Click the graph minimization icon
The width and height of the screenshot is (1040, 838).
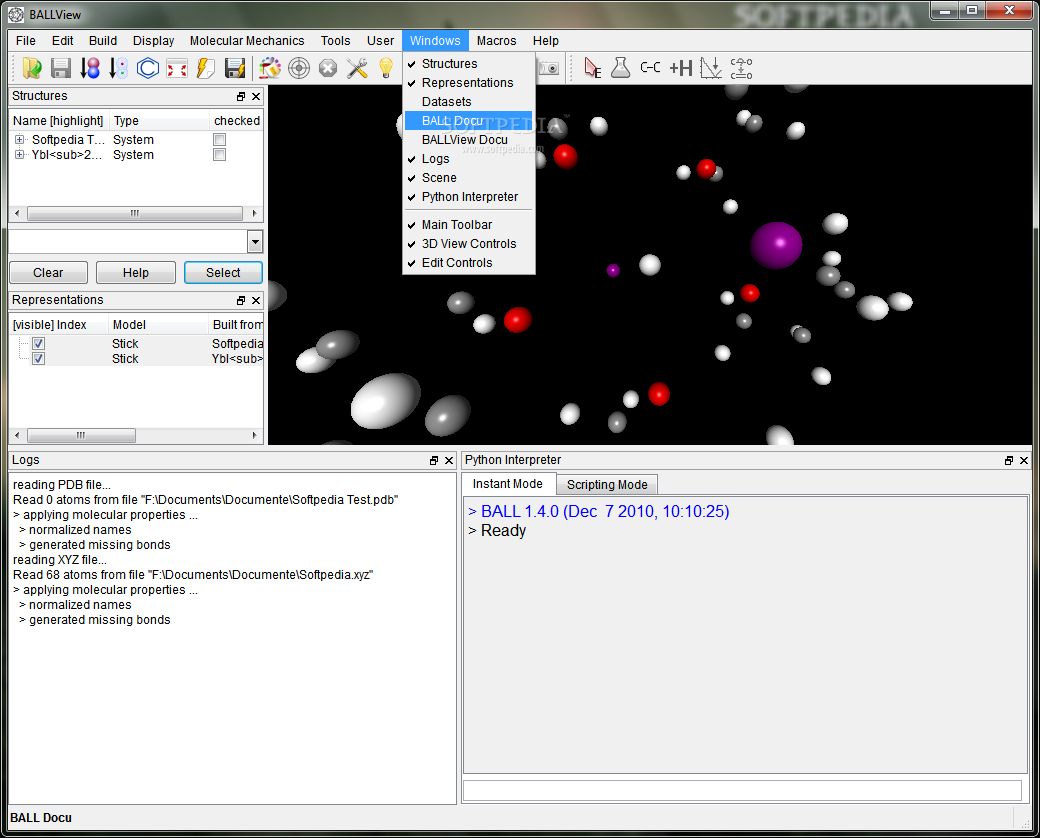point(710,68)
